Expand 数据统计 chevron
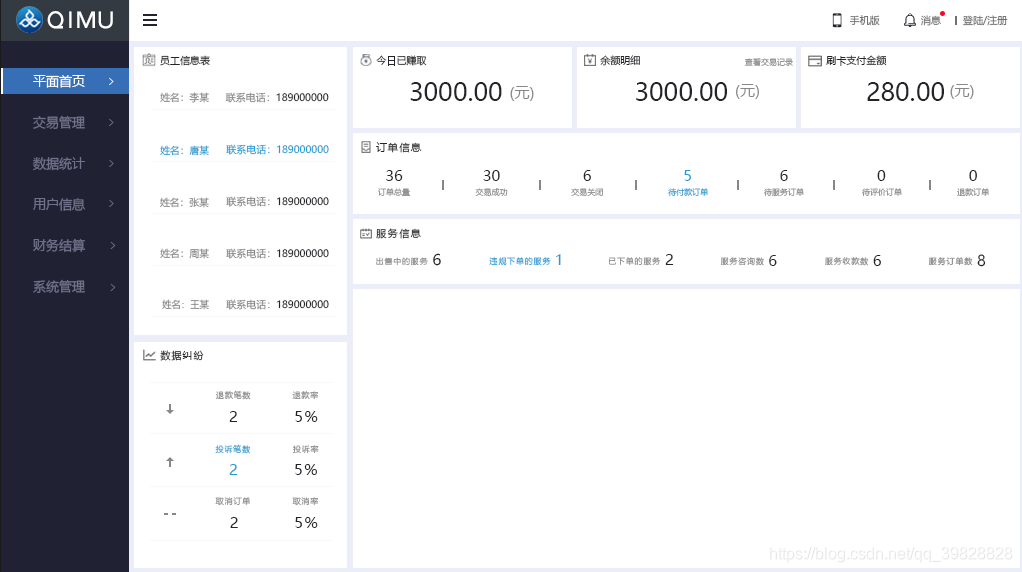The height and width of the screenshot is (572, 1022). (x=111, y=163)
